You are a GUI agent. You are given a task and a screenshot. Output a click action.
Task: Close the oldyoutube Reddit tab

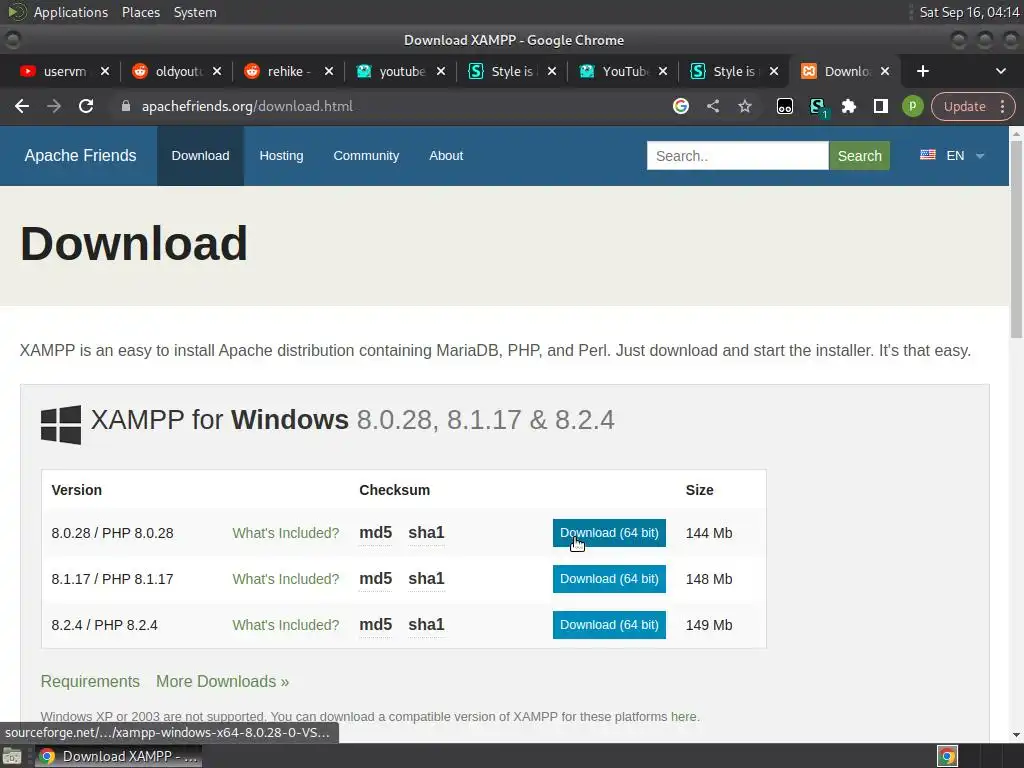pyautogui.click(x=217, y=71)
